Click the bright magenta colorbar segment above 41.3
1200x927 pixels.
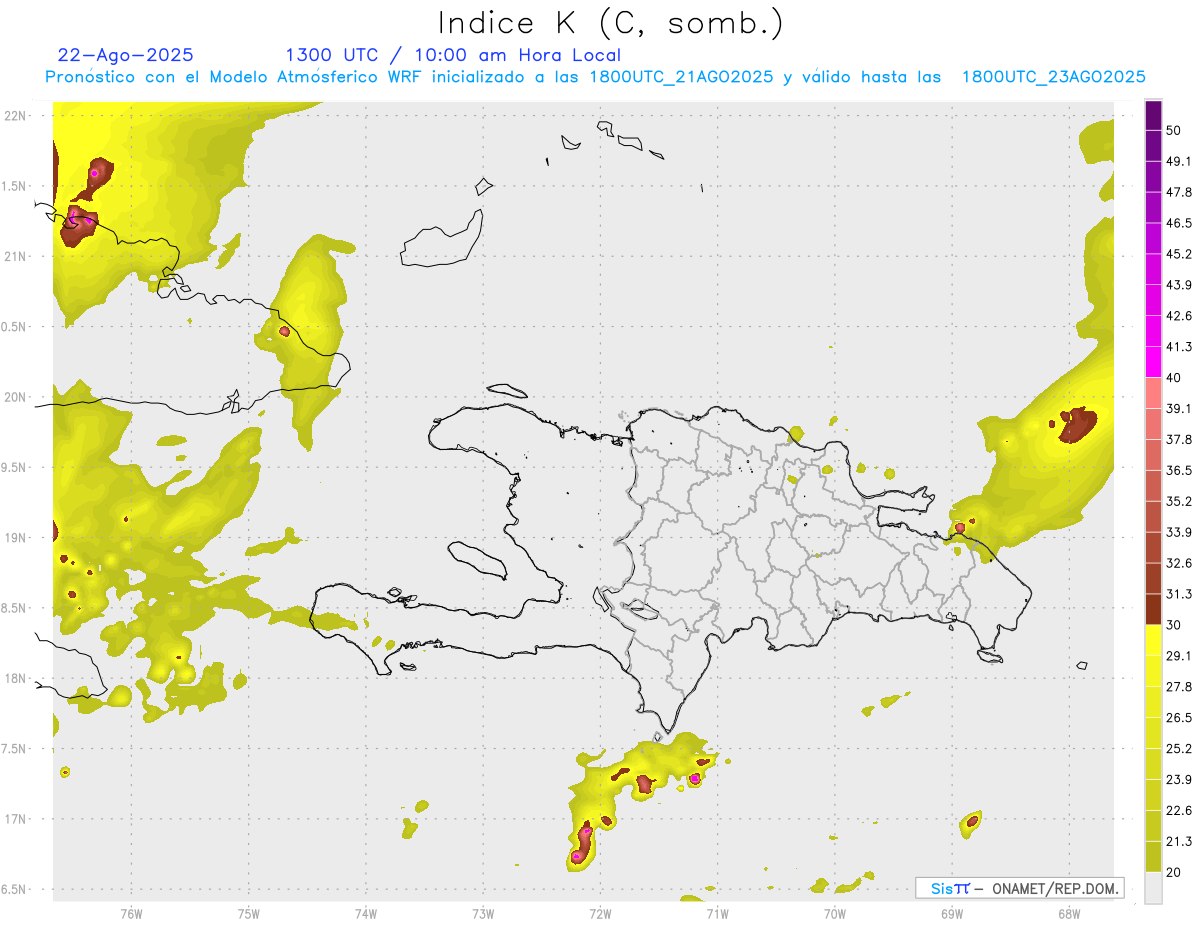[x=1154, y=331]
